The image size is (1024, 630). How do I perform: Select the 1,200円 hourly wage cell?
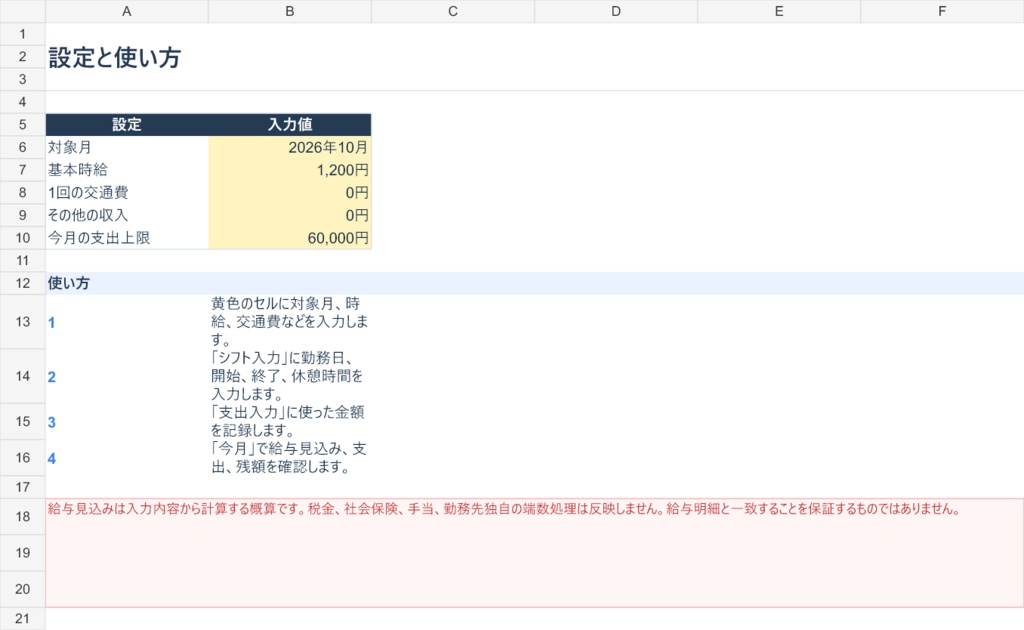click(x=290, y=170)
